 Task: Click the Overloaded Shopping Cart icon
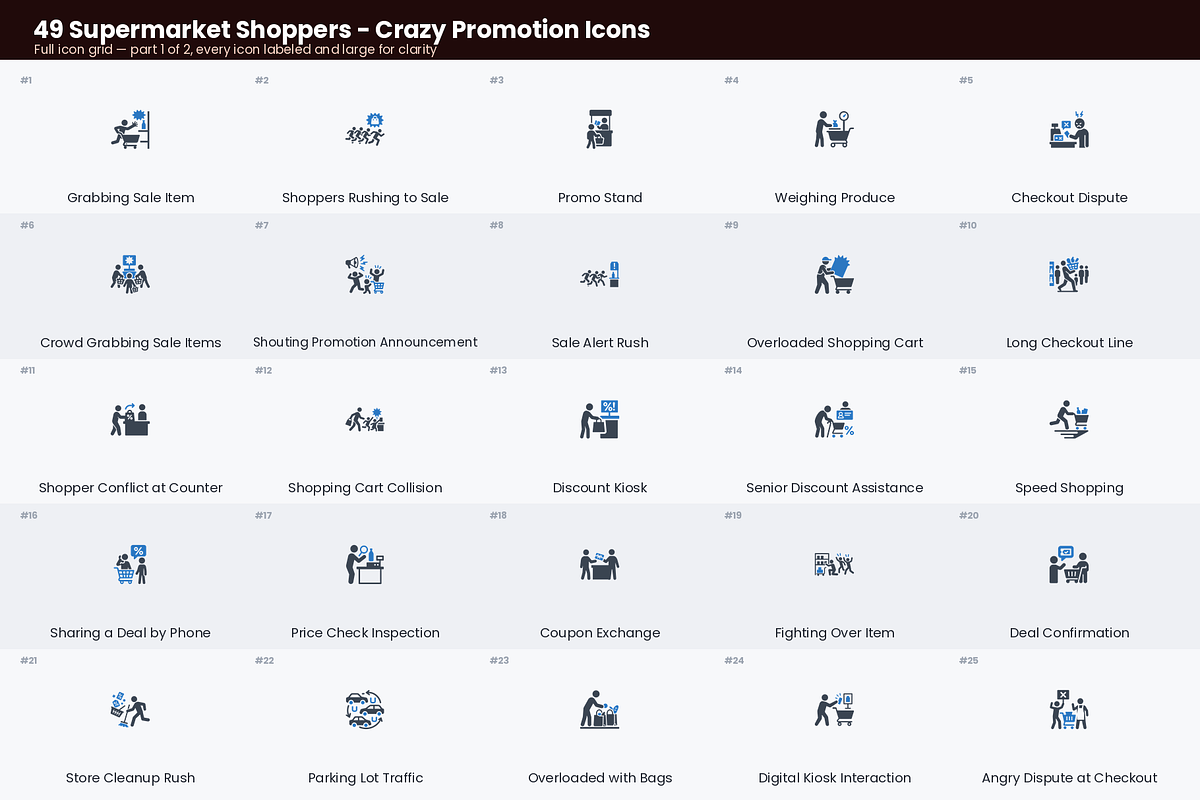pyautogui.click(x=835, y=275)
